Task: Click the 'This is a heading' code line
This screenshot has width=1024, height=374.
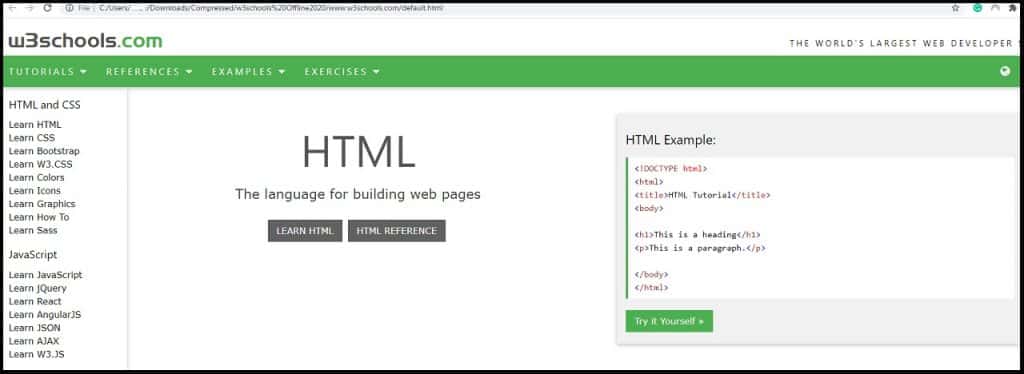Action: click(697, 235)
